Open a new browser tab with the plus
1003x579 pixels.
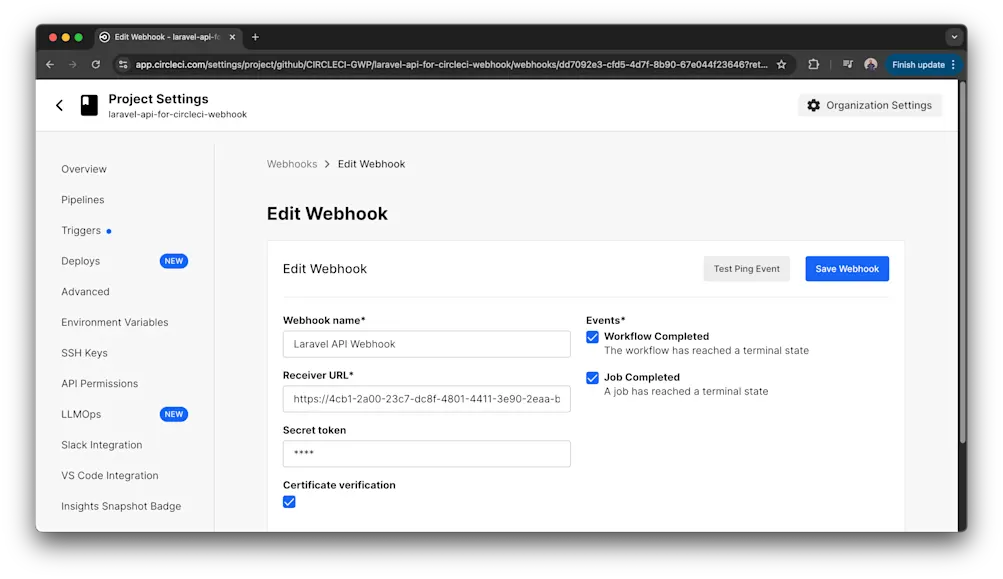254,36
